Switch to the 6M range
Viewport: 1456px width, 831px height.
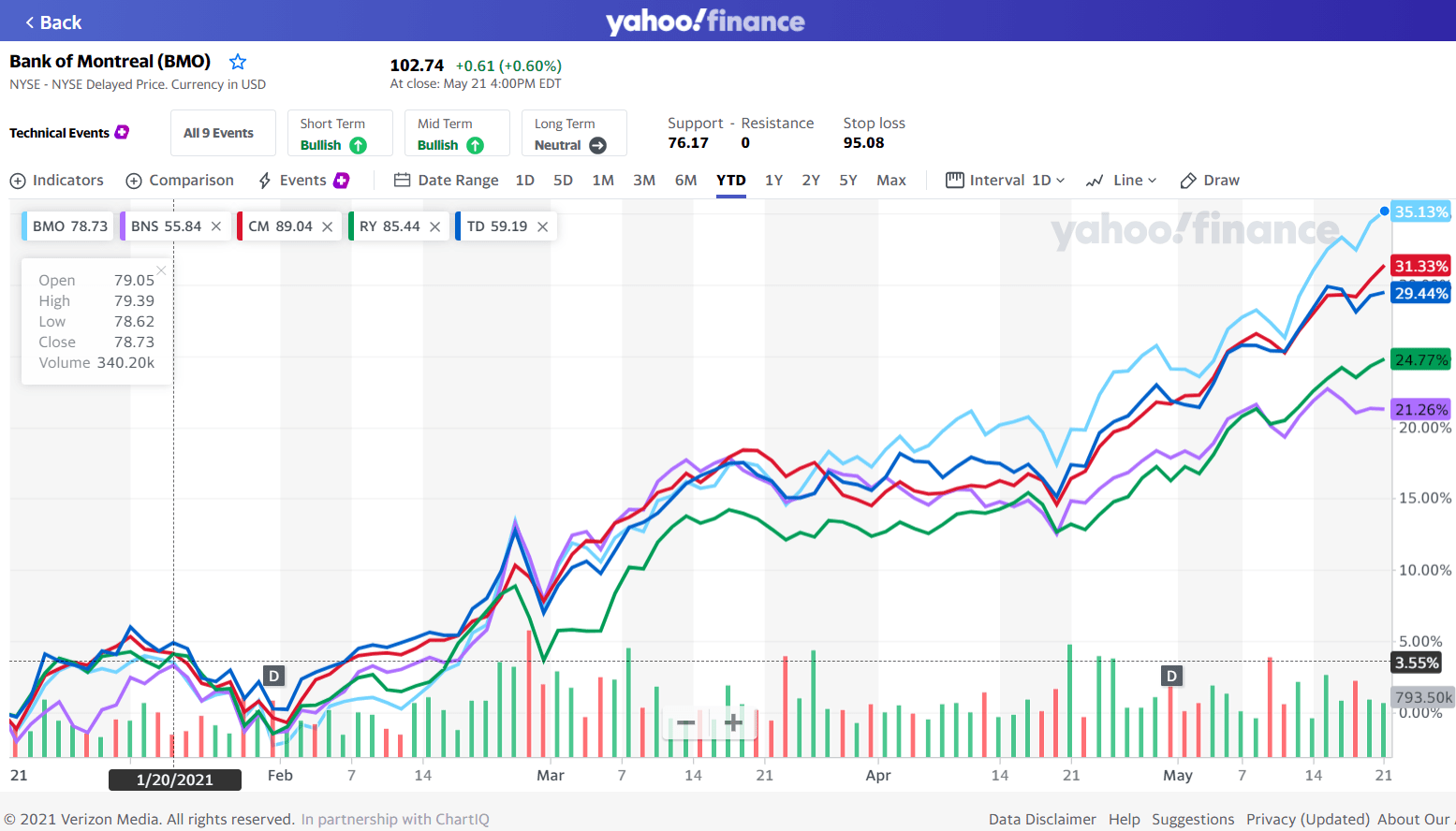click(x=685, y=180)
